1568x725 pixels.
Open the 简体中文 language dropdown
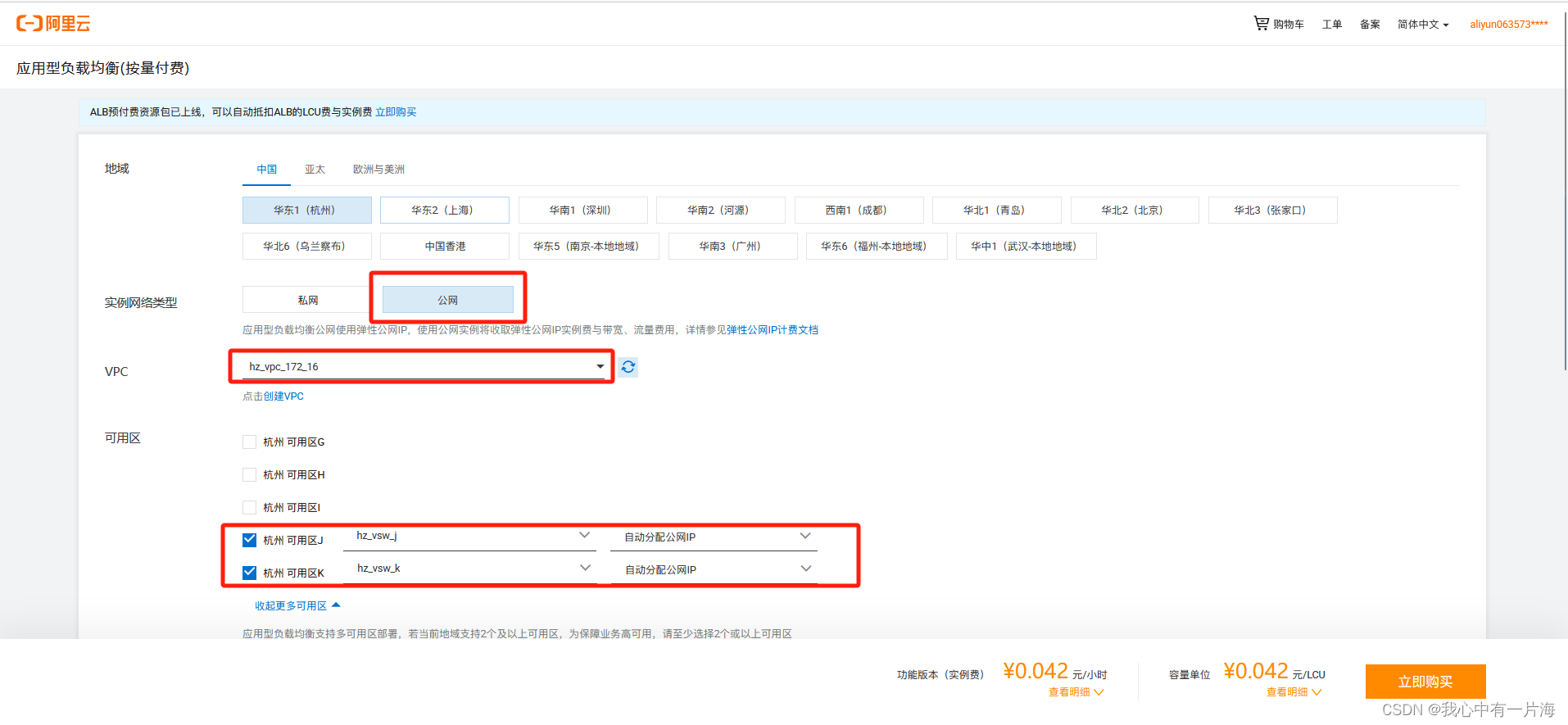pos(1423,25)
